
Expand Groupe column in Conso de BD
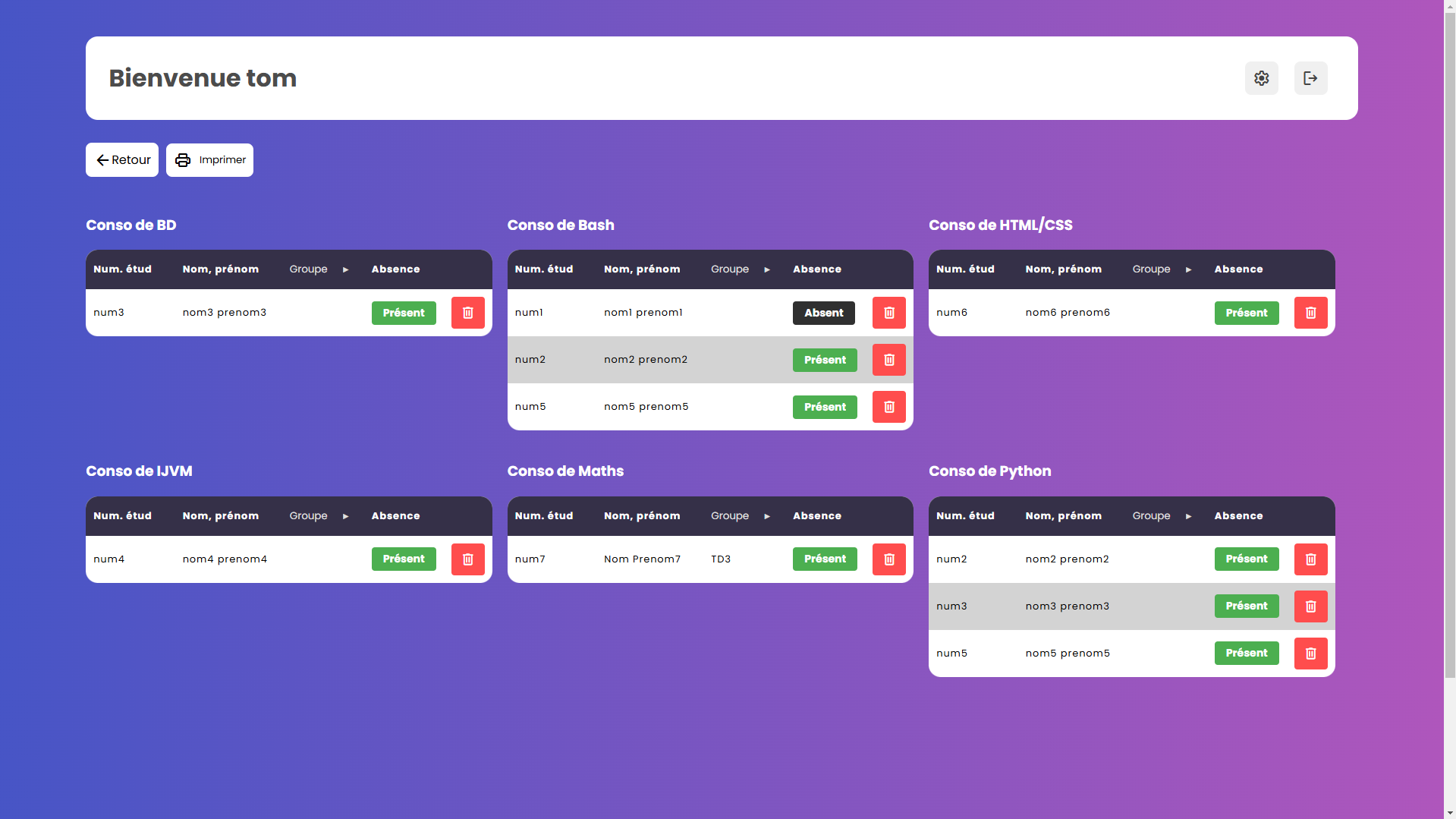345,269
